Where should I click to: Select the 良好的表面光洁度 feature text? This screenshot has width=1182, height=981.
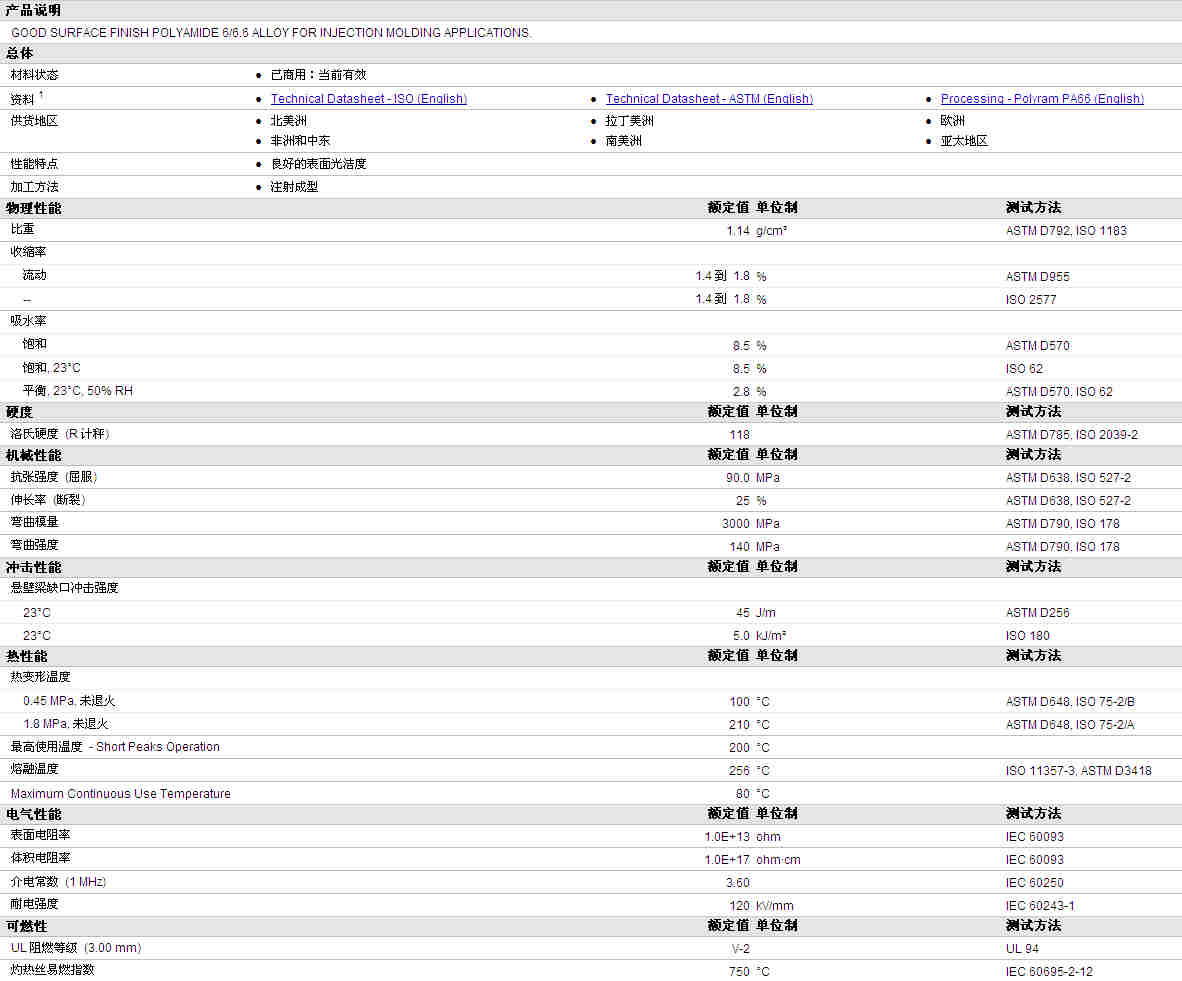[318, 164]
